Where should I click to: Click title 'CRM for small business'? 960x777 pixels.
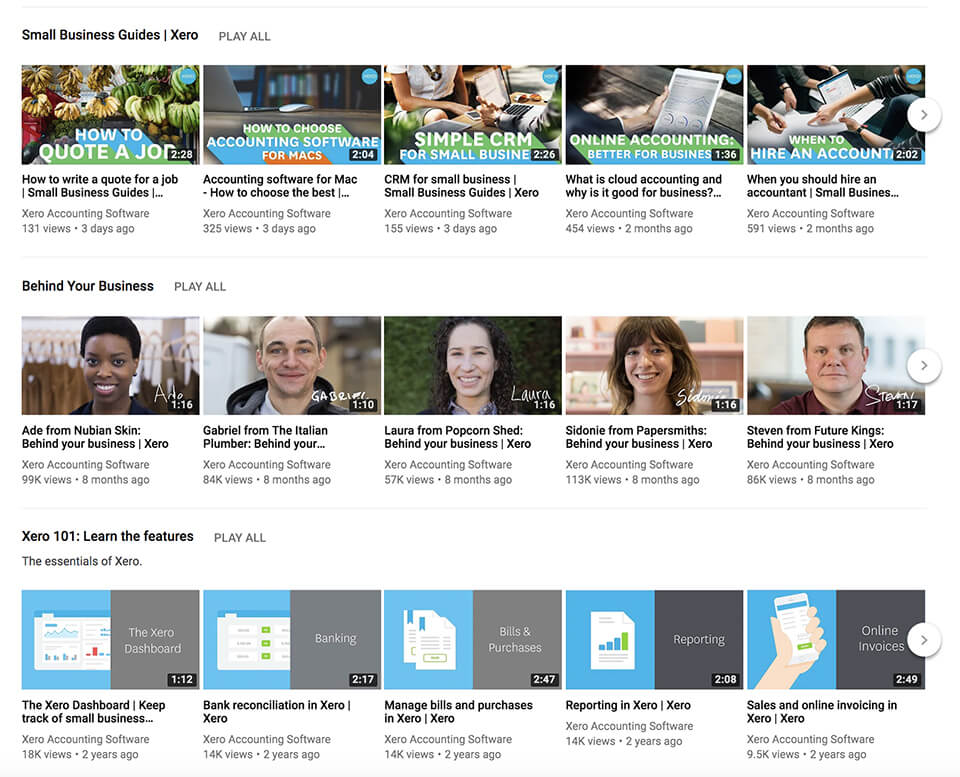(462, 186)
